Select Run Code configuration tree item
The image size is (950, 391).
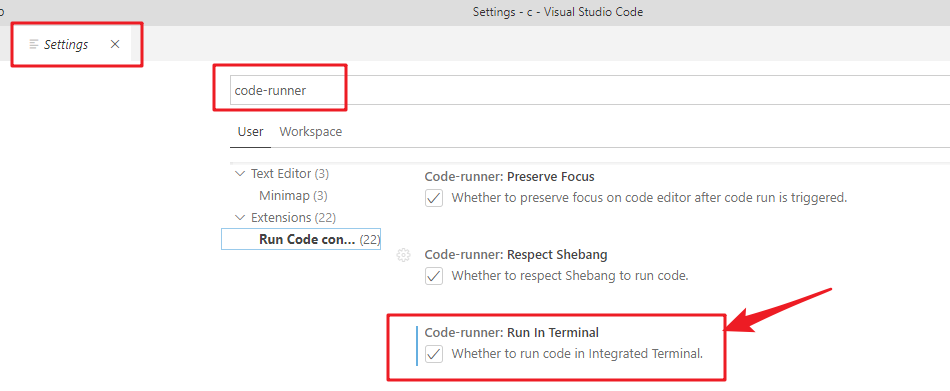301,239
